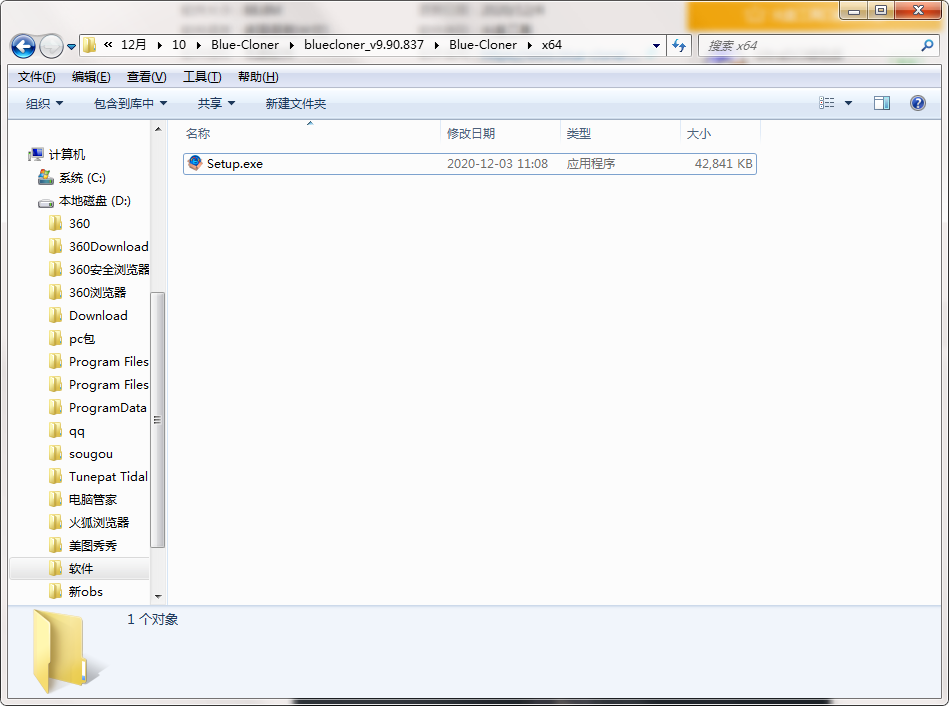949x706 pixels.
Task: Open the address bar history dropdown
Action: coord(656,45)
